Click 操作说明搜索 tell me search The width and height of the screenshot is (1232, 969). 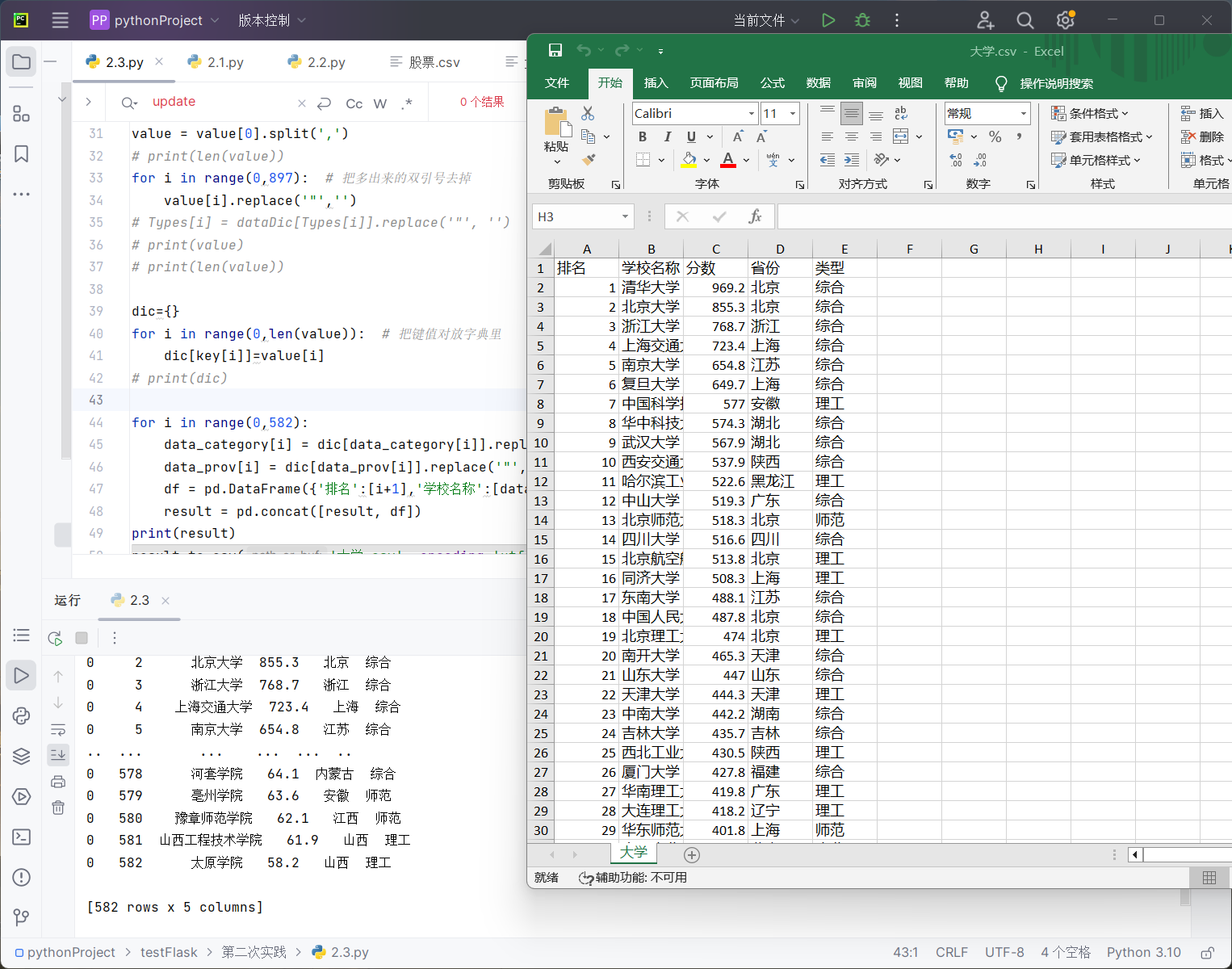[x=1056, y=84]
